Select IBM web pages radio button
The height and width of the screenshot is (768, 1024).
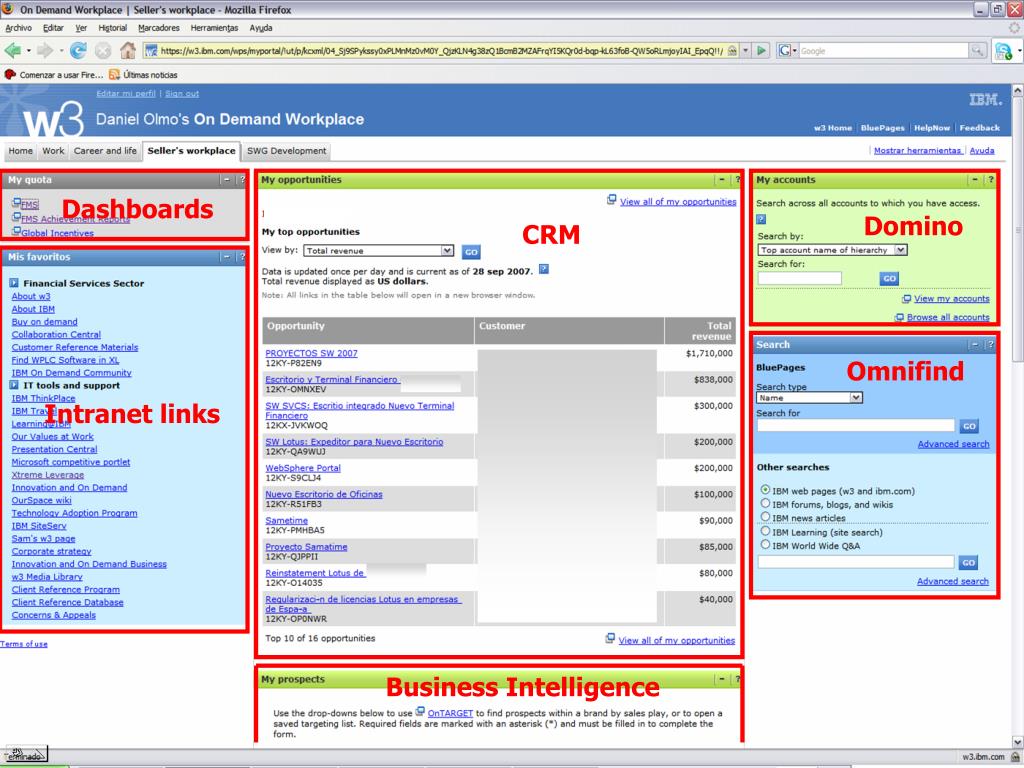765,489
